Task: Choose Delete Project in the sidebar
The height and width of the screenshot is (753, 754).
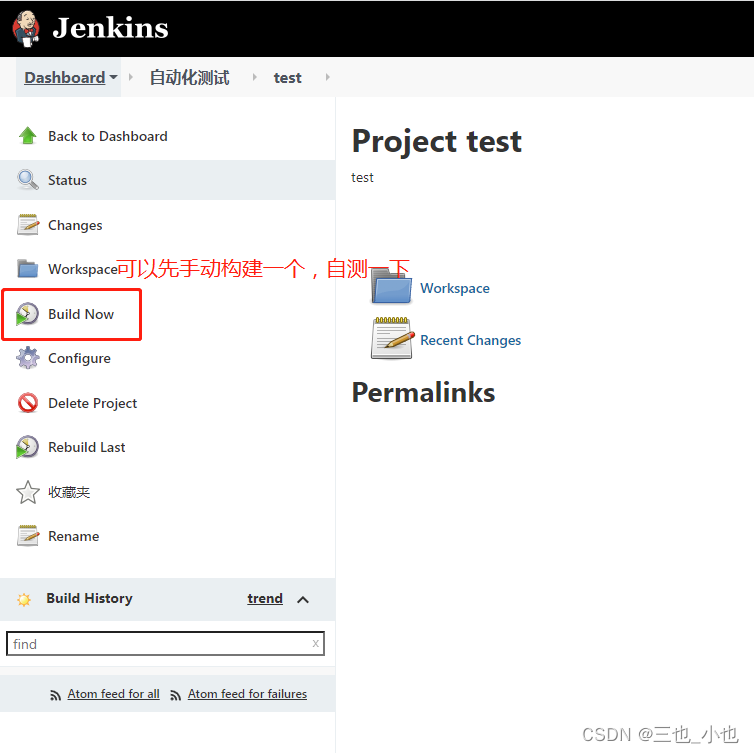Action: (92, 403)
